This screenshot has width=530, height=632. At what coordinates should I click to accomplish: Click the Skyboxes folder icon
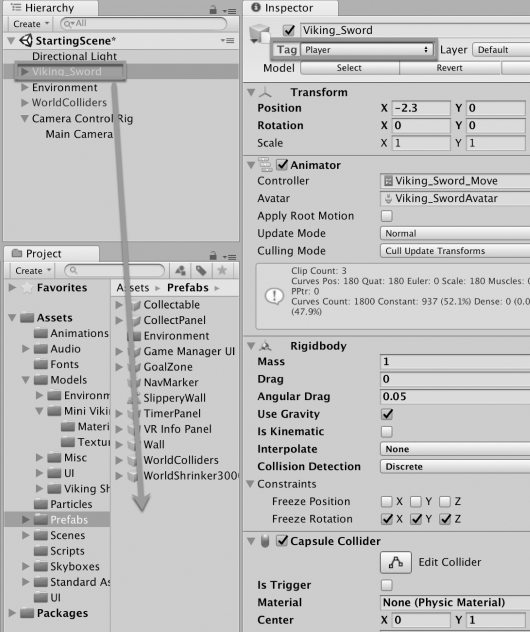(41, 566)
